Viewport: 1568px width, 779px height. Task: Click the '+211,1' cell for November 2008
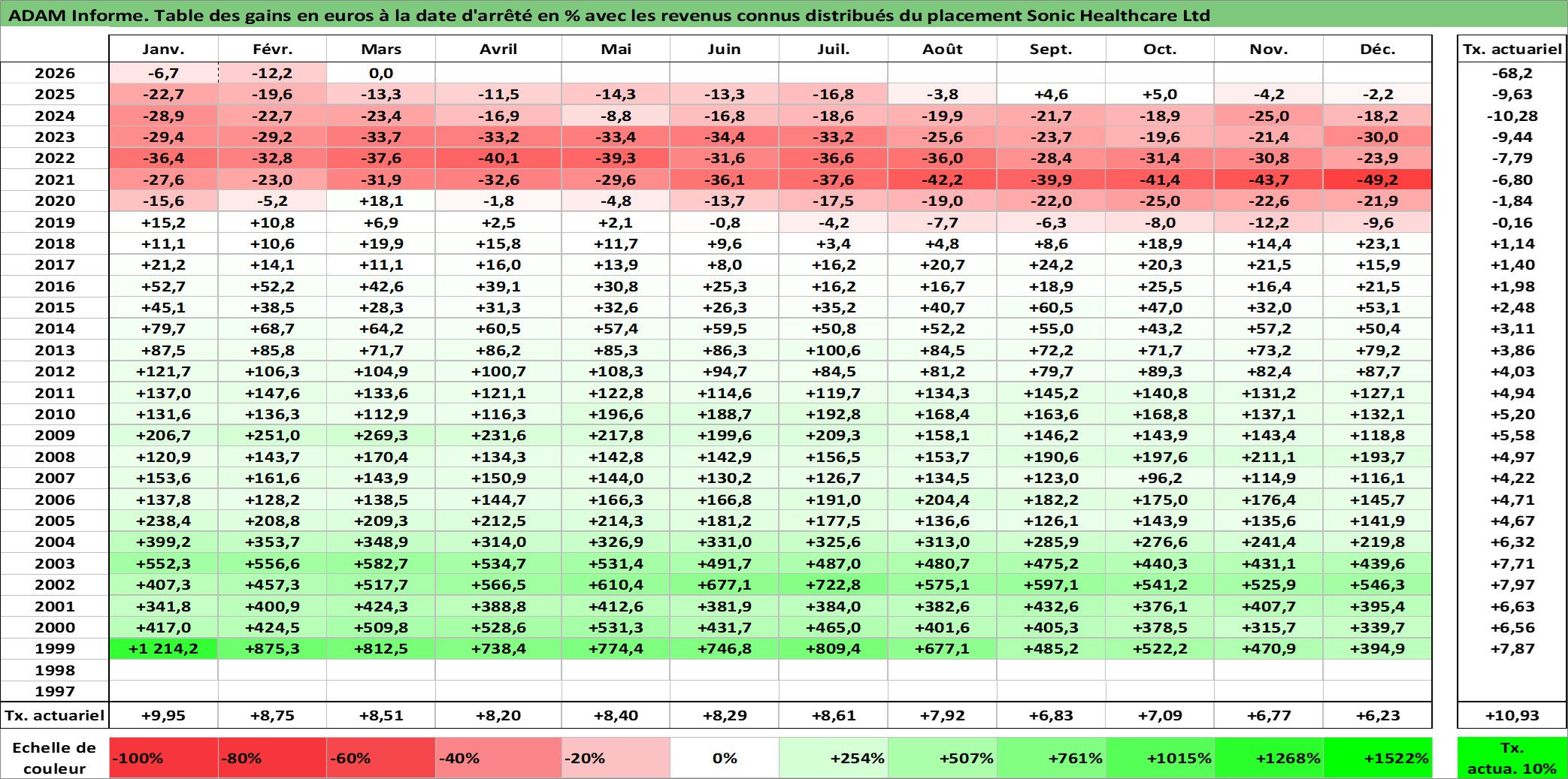click(1269, 457)
